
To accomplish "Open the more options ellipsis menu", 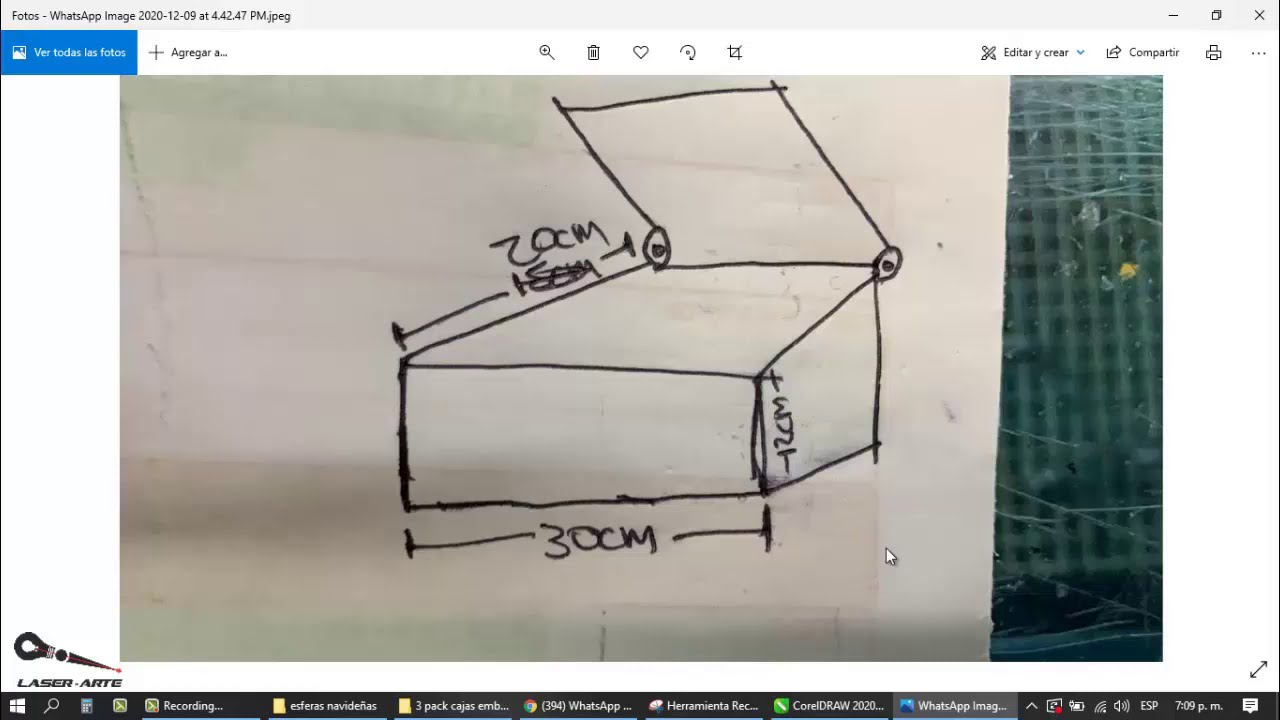I will point(1258,52).
